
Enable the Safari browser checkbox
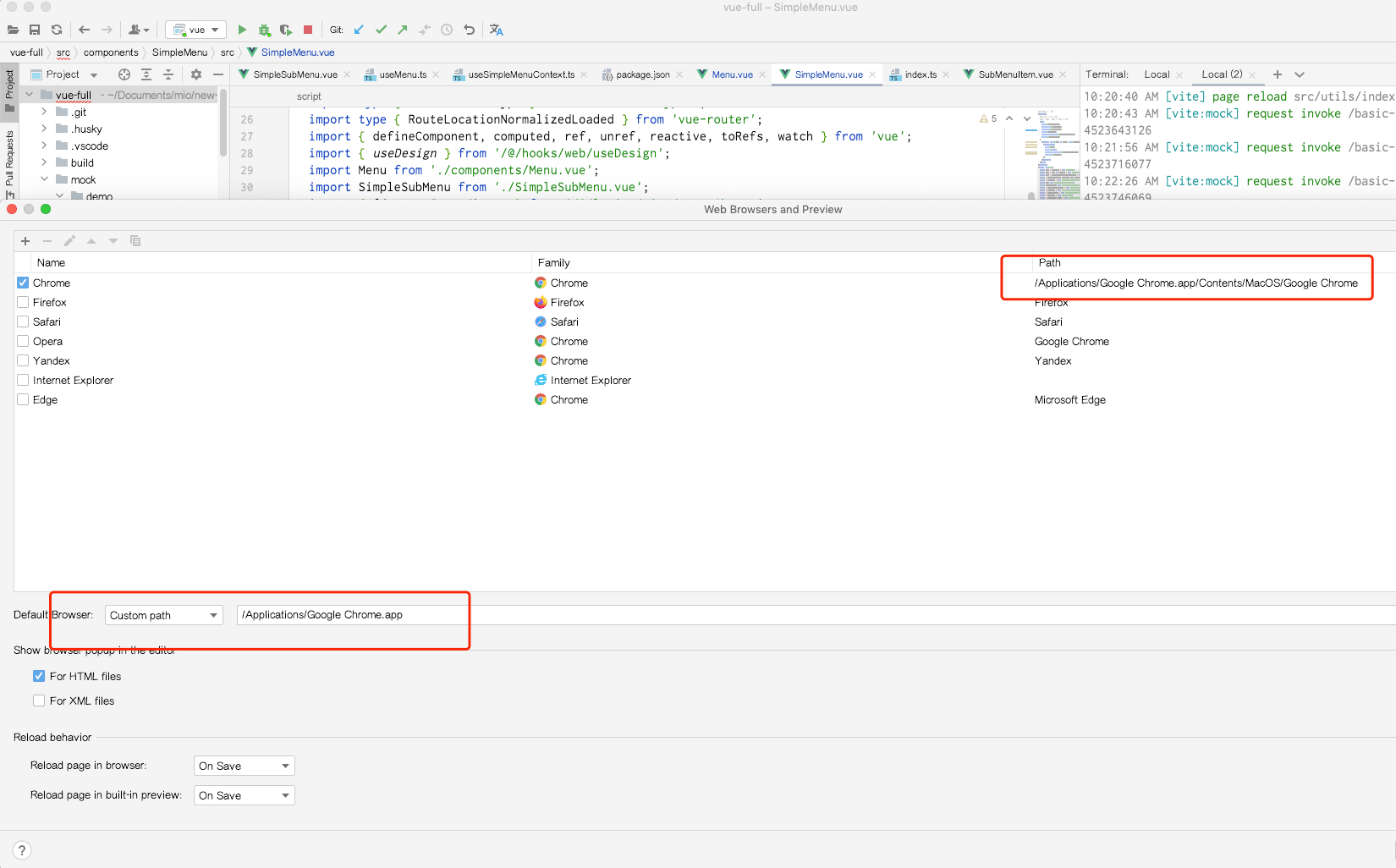(x=23, y=321)
